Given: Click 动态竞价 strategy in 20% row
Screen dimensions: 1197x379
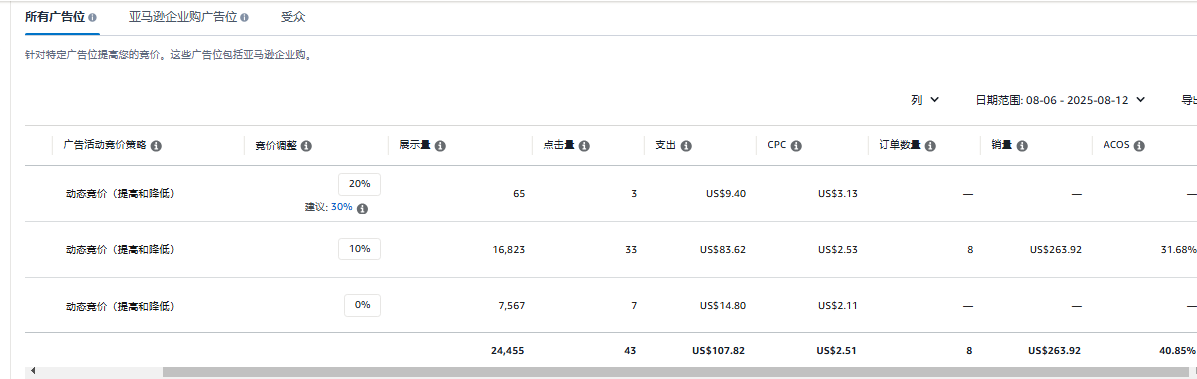Looking at the screenshot, I should [121, 194].
